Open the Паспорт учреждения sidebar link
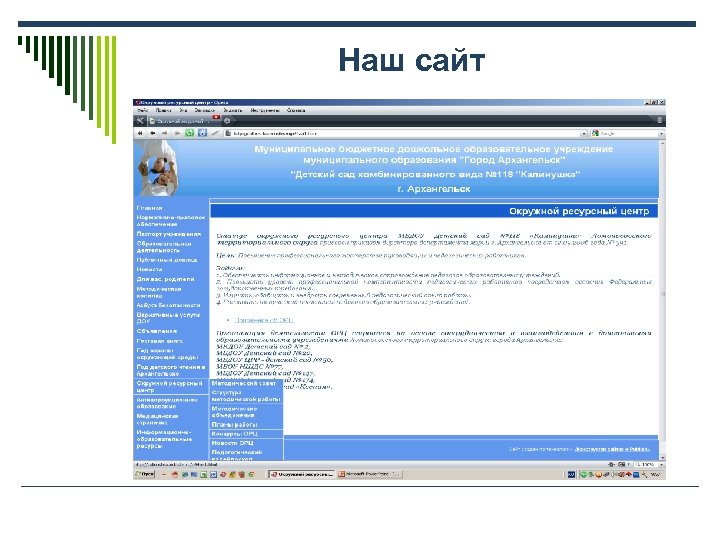This screenshot has height=540, width=720. (169, 234)
